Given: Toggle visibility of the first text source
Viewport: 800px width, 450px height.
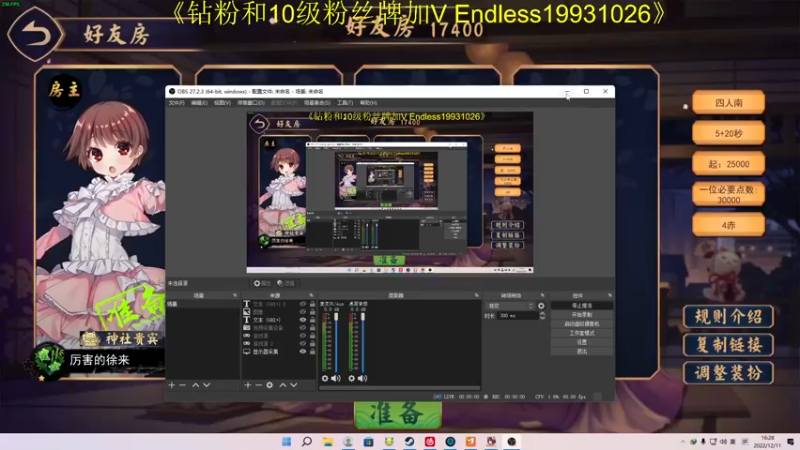Looking at the screenshot, I should 303,304.
